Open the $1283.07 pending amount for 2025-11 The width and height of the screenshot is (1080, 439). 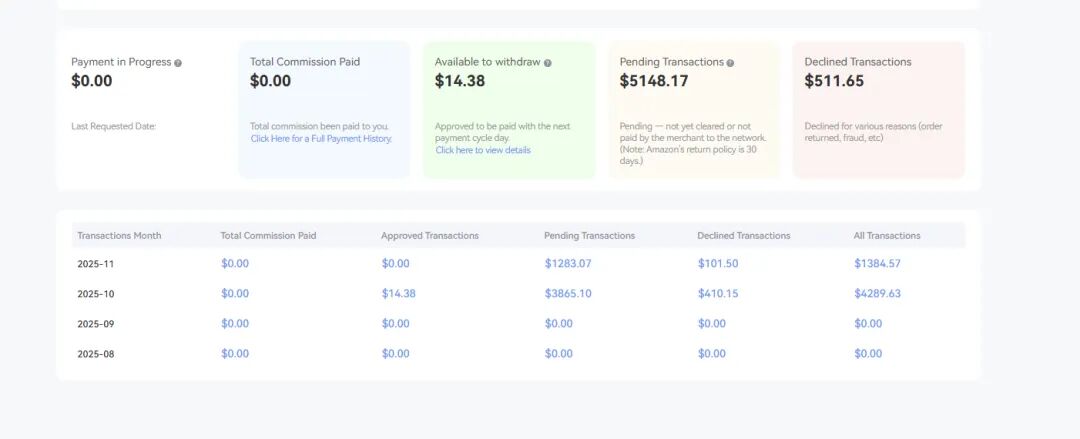(568, 264)
